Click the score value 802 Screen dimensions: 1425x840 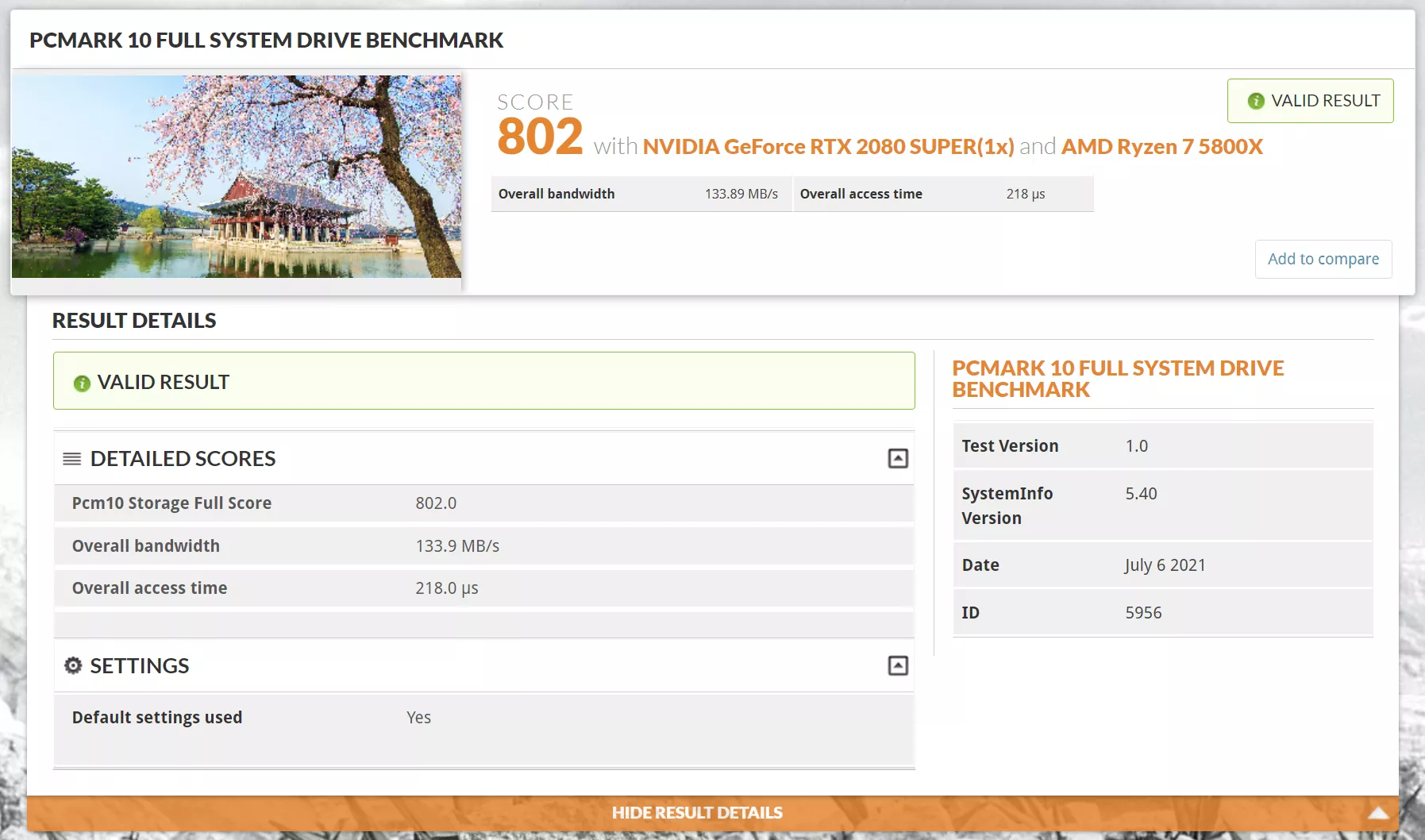click(540, 137)
